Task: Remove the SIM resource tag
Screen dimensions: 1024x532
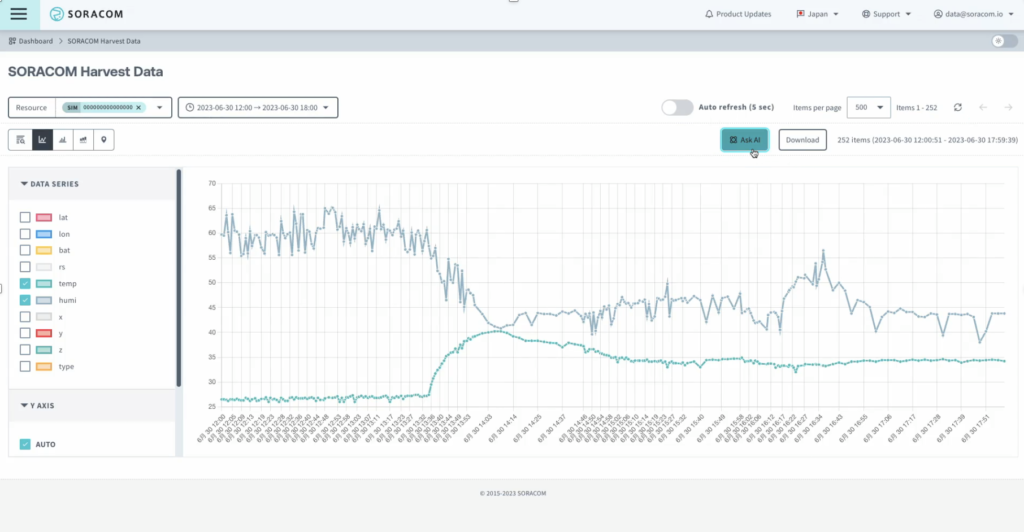Action: 138,108
